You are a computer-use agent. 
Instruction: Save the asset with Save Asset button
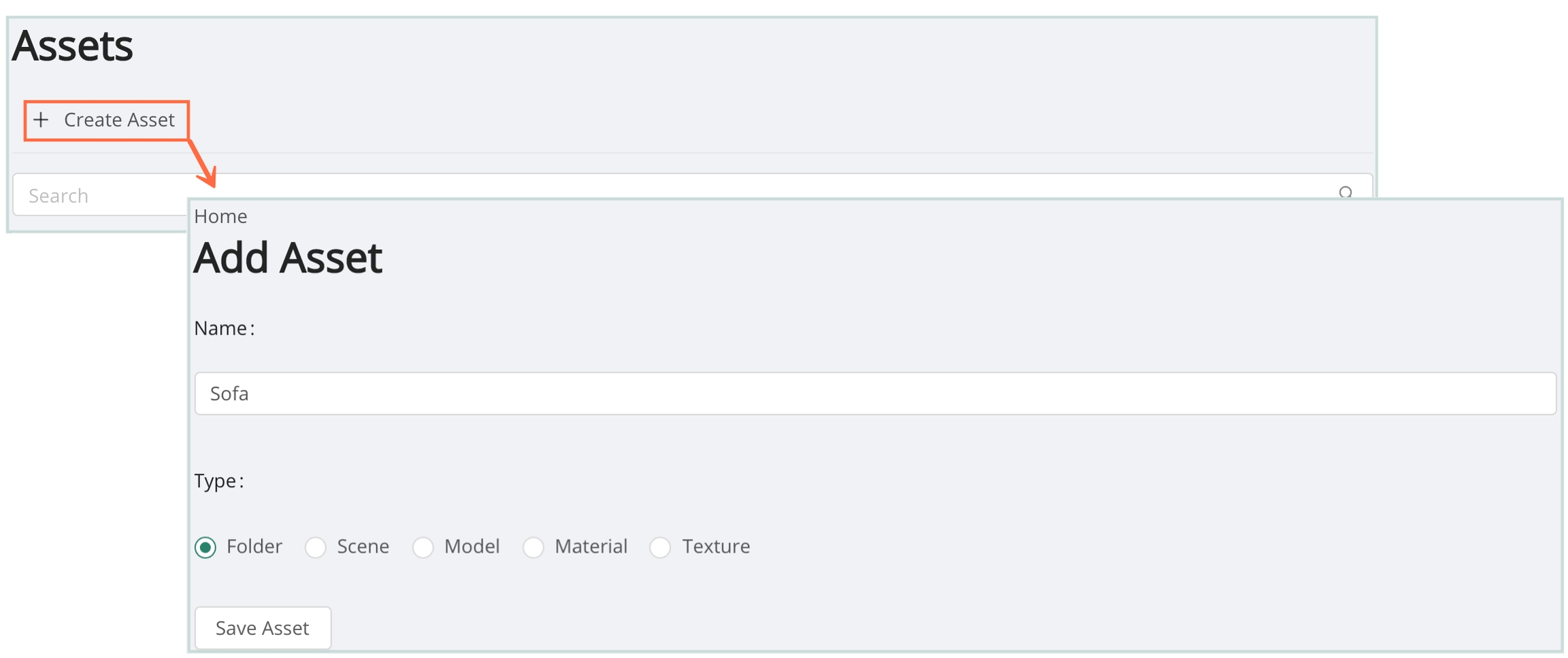pos(263,627)
